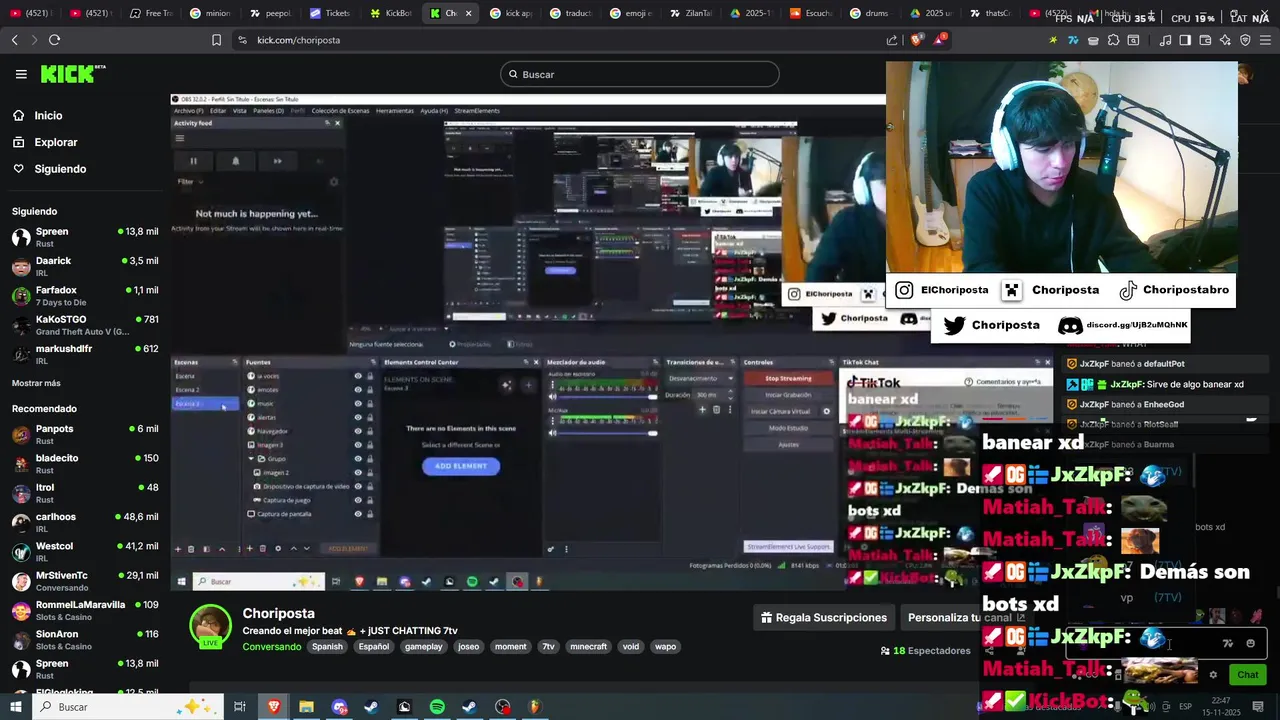
Task: Switch to the KickBot browser tab
Action: (x=390, y=13)
